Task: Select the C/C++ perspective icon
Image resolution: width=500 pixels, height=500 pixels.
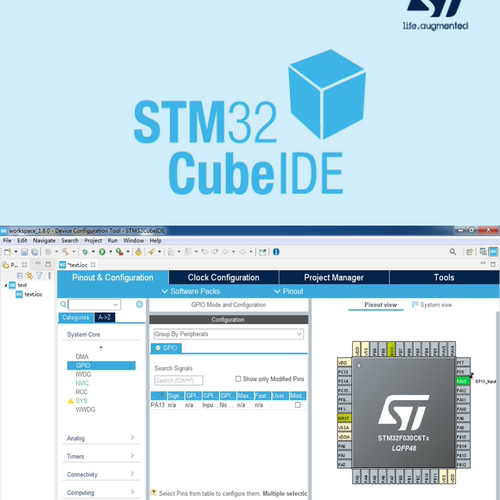Action: point(483,252)
